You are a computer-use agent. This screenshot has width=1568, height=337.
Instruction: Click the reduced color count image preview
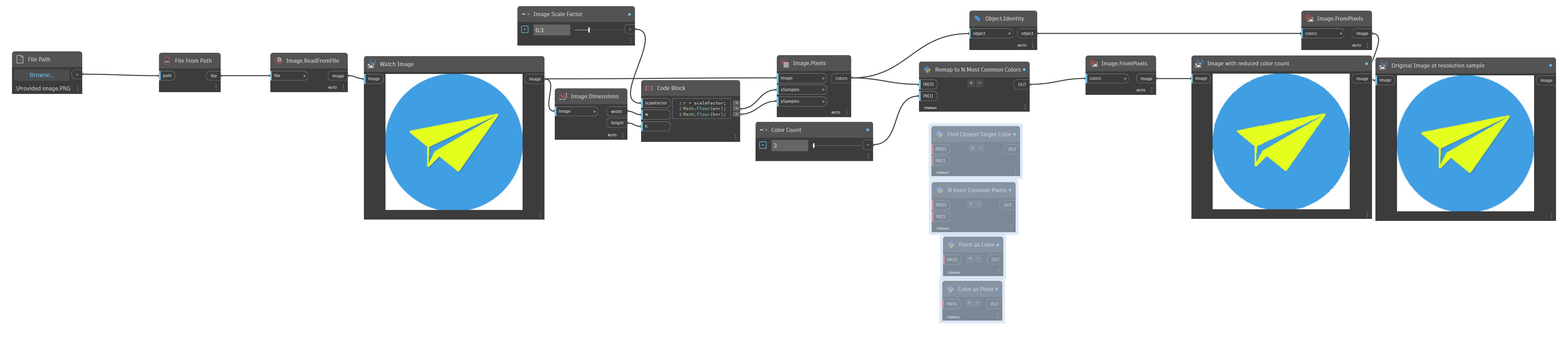(x=1281, y=141)
